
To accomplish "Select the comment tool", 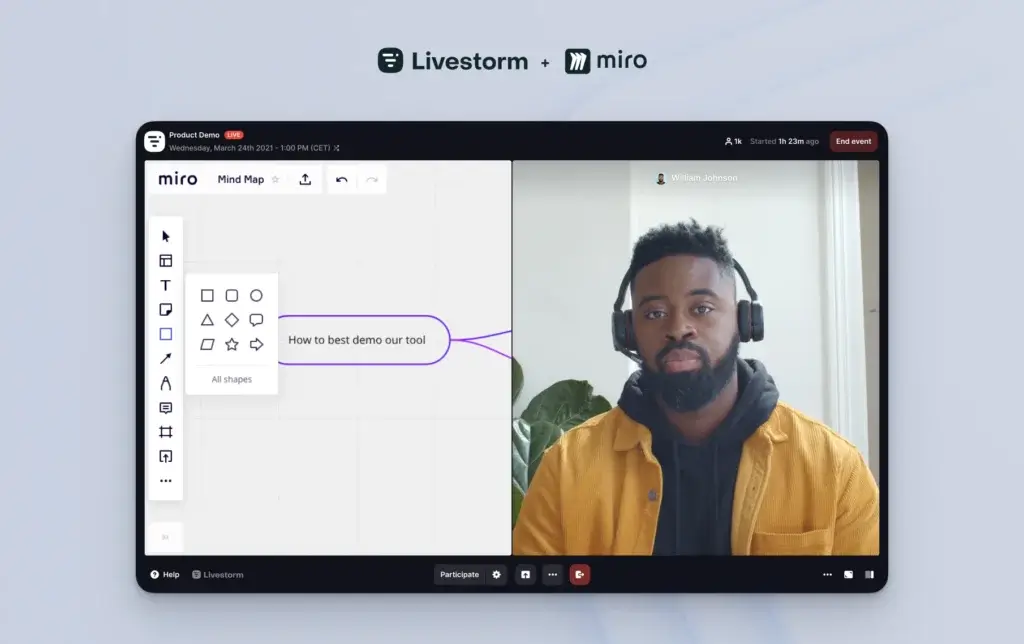I will click(166, 408).
